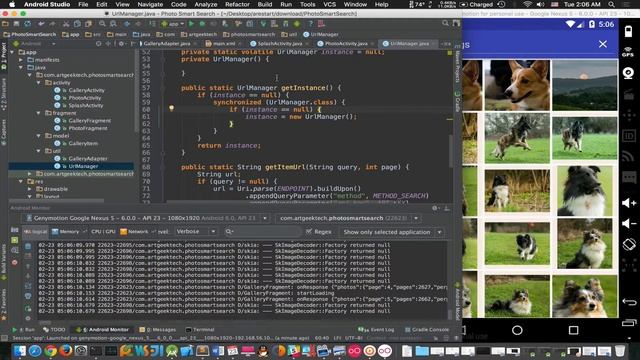The height and width of the screenshot is (360, 640).
Task: Open the Terminal tool window
Action: 200,329
